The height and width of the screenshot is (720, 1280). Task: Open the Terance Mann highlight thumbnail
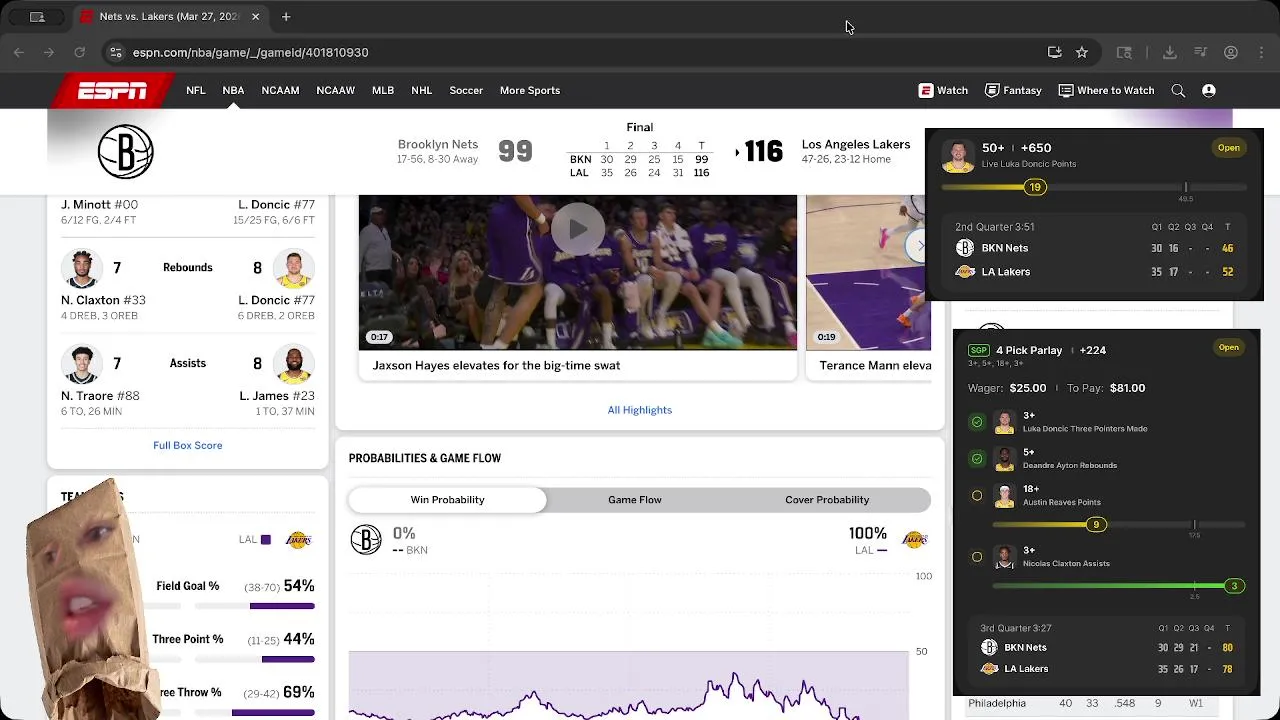(868, 272)
